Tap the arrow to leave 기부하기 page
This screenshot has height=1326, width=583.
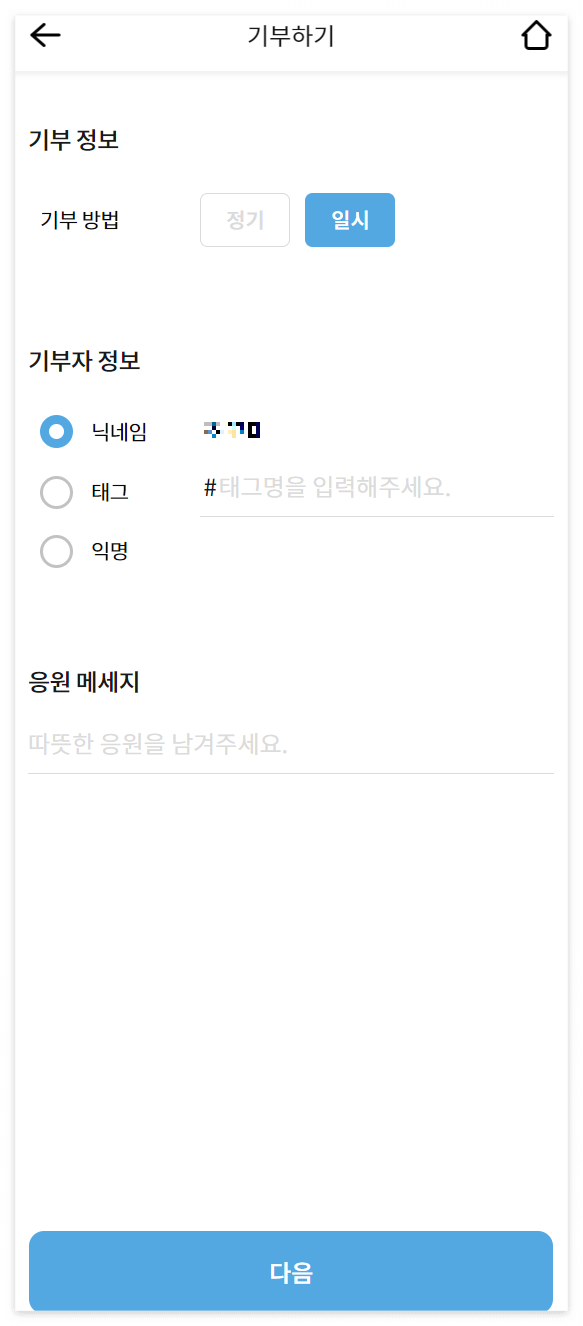point(43,34)
